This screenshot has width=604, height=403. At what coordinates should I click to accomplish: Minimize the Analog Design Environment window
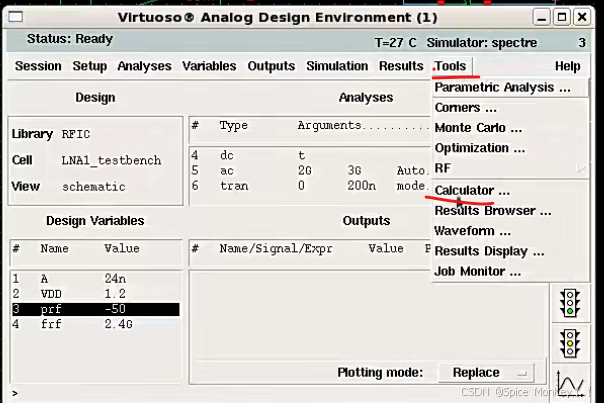(x=542, y=17)
